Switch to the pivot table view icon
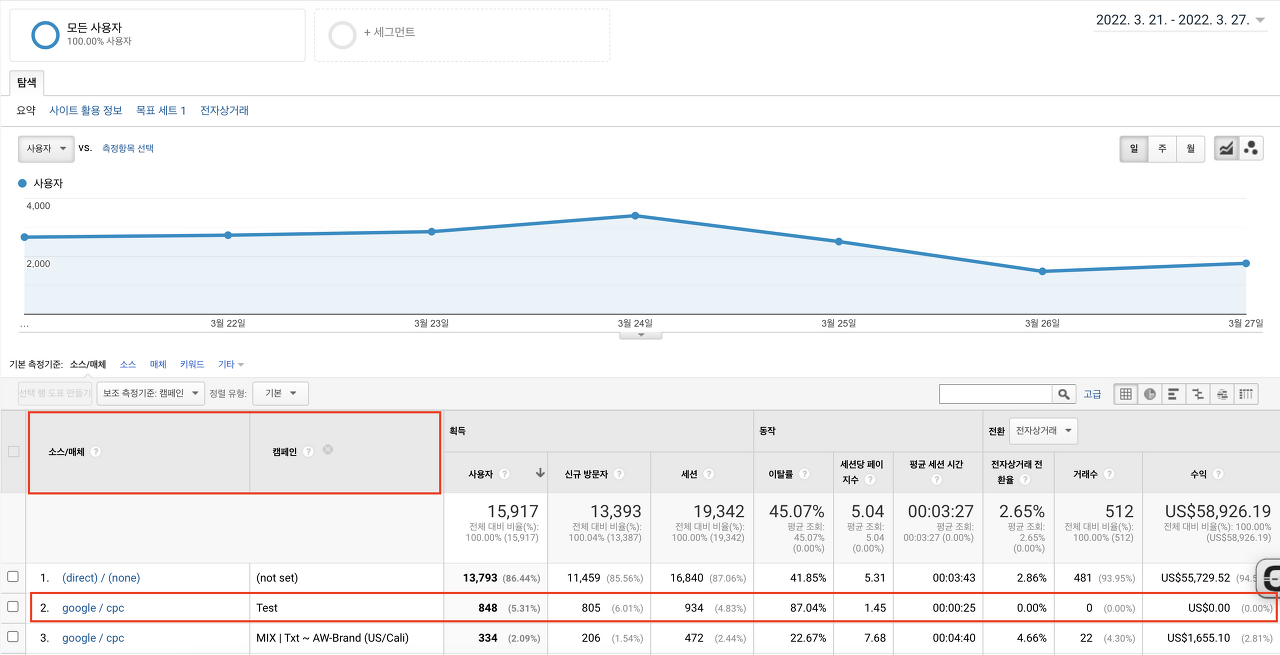1280x655 pixels. point(1247,394)
